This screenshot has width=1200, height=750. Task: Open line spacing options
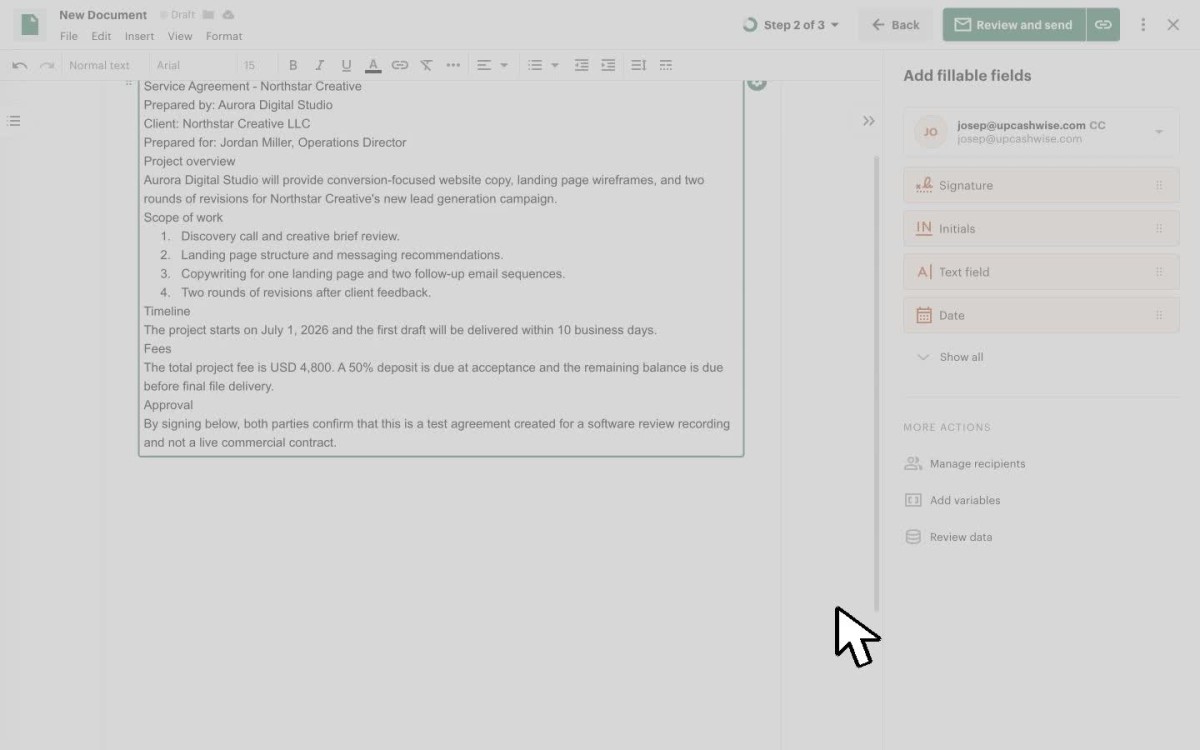pos(638,65)
